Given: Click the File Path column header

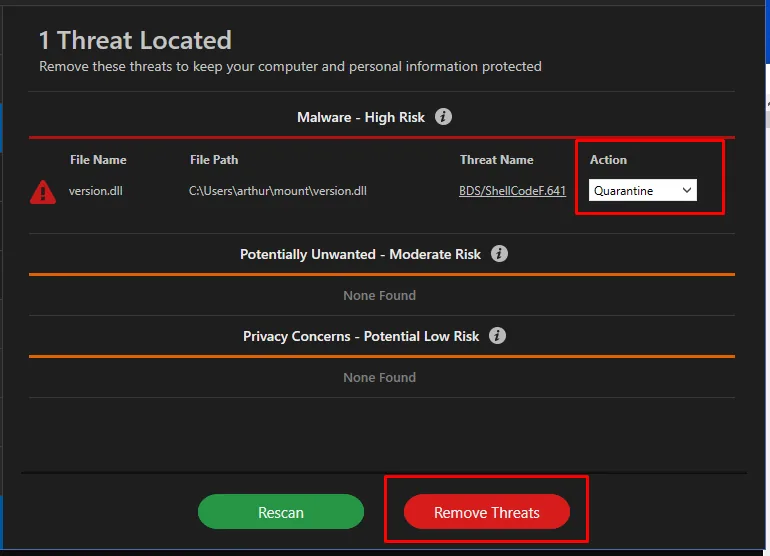Looking at the screenshot, I should [214, 160].
